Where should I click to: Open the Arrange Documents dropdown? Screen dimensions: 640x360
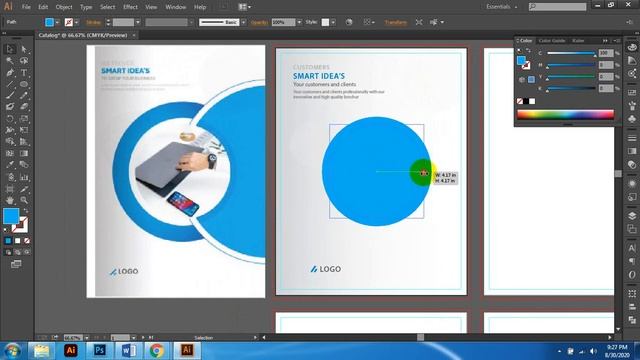244,7
